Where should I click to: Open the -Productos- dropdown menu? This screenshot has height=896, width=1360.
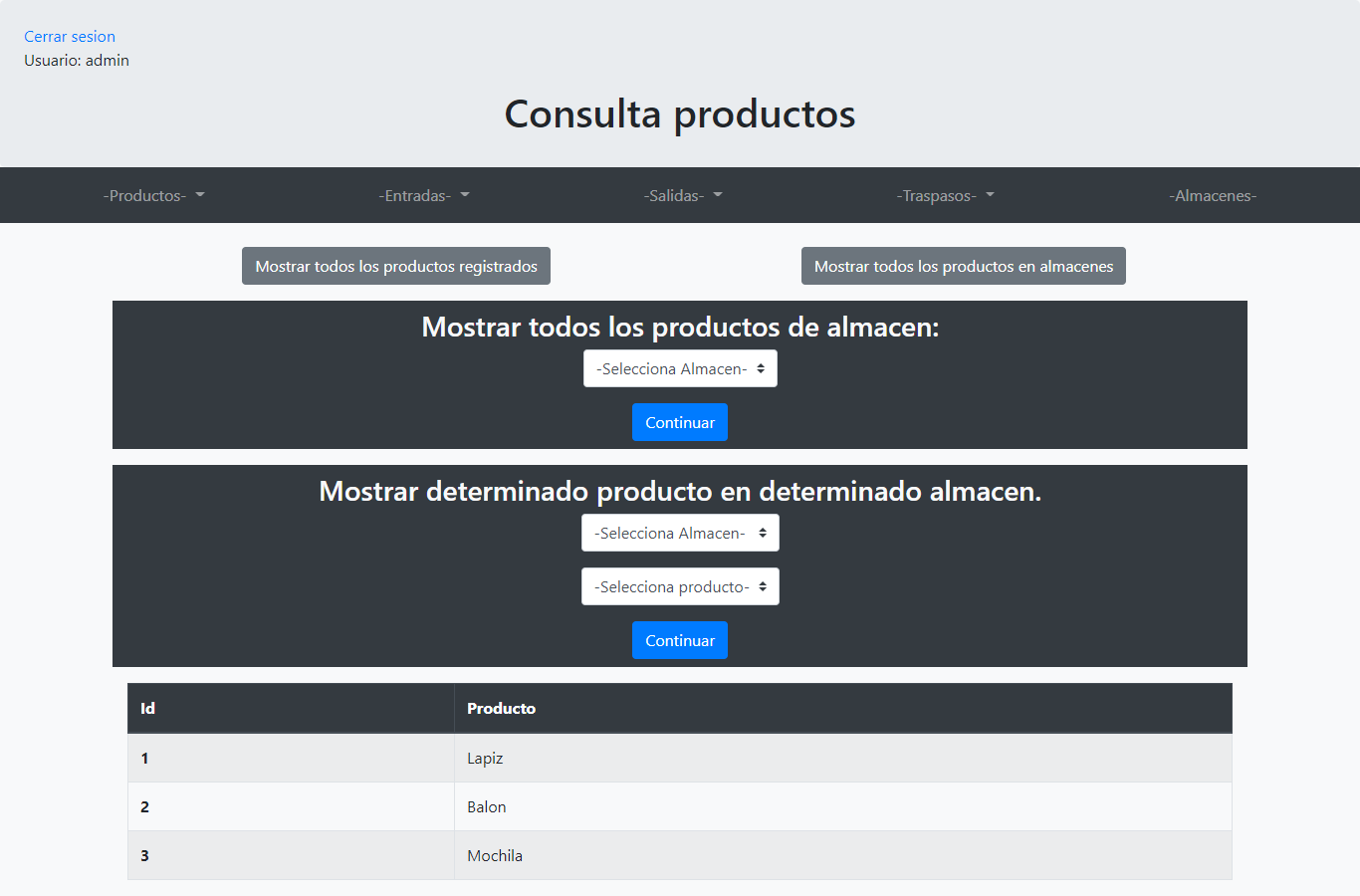pyautogui.click(x=153, y=195)
